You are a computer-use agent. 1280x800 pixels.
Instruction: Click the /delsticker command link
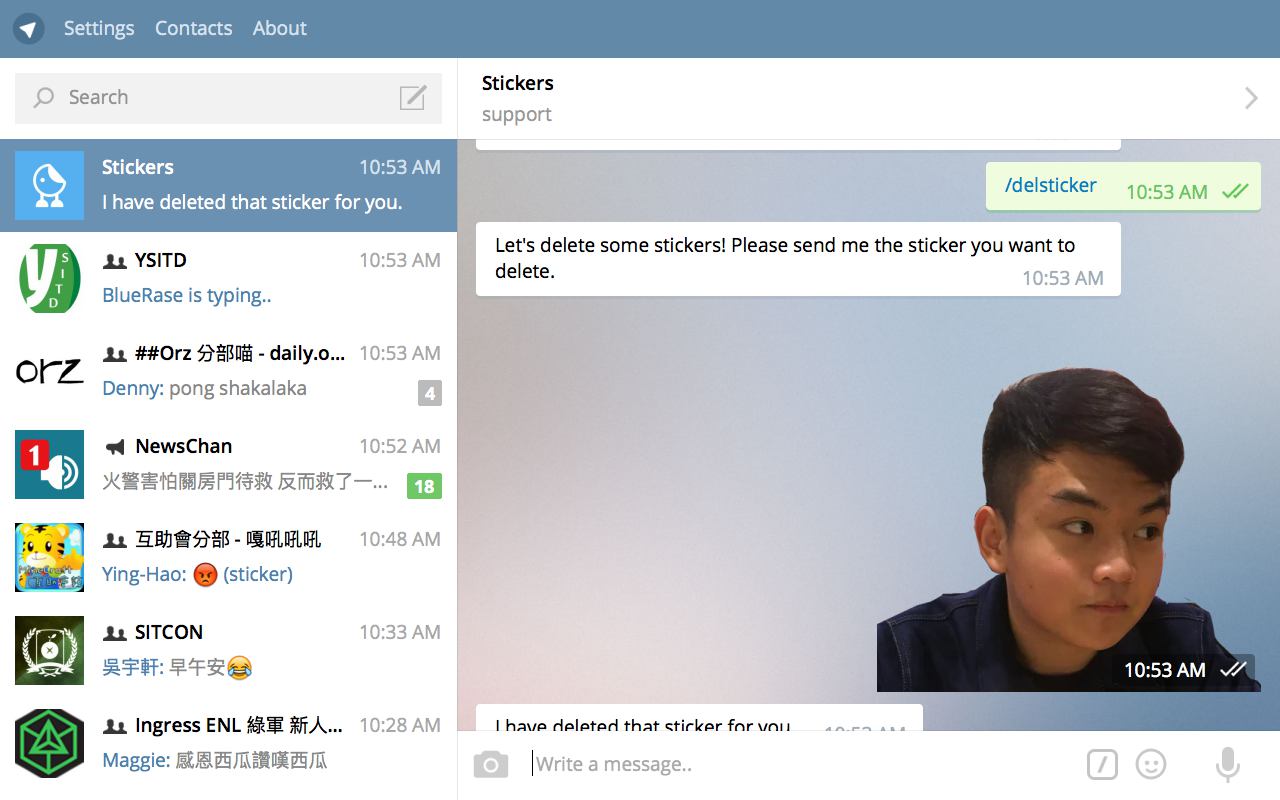pos(1051,185)
